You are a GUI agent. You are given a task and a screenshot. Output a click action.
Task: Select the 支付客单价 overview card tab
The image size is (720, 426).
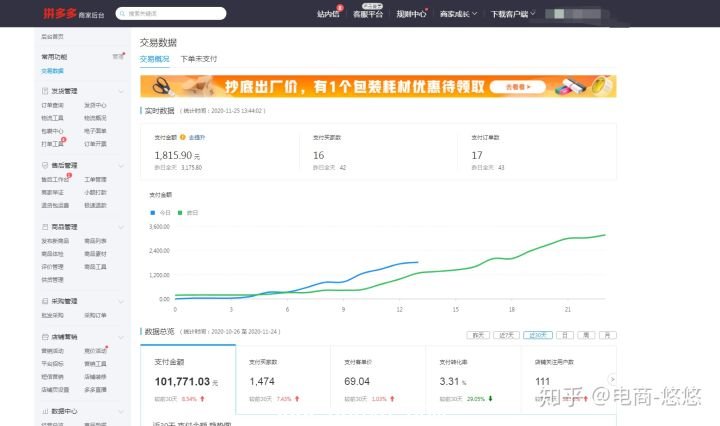[x=378, y=379]
